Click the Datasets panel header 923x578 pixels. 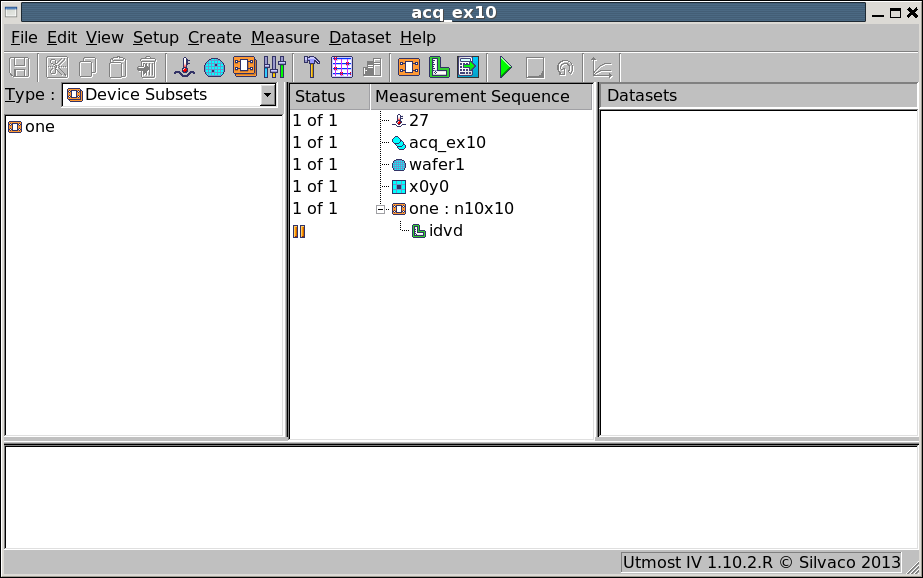758,96
